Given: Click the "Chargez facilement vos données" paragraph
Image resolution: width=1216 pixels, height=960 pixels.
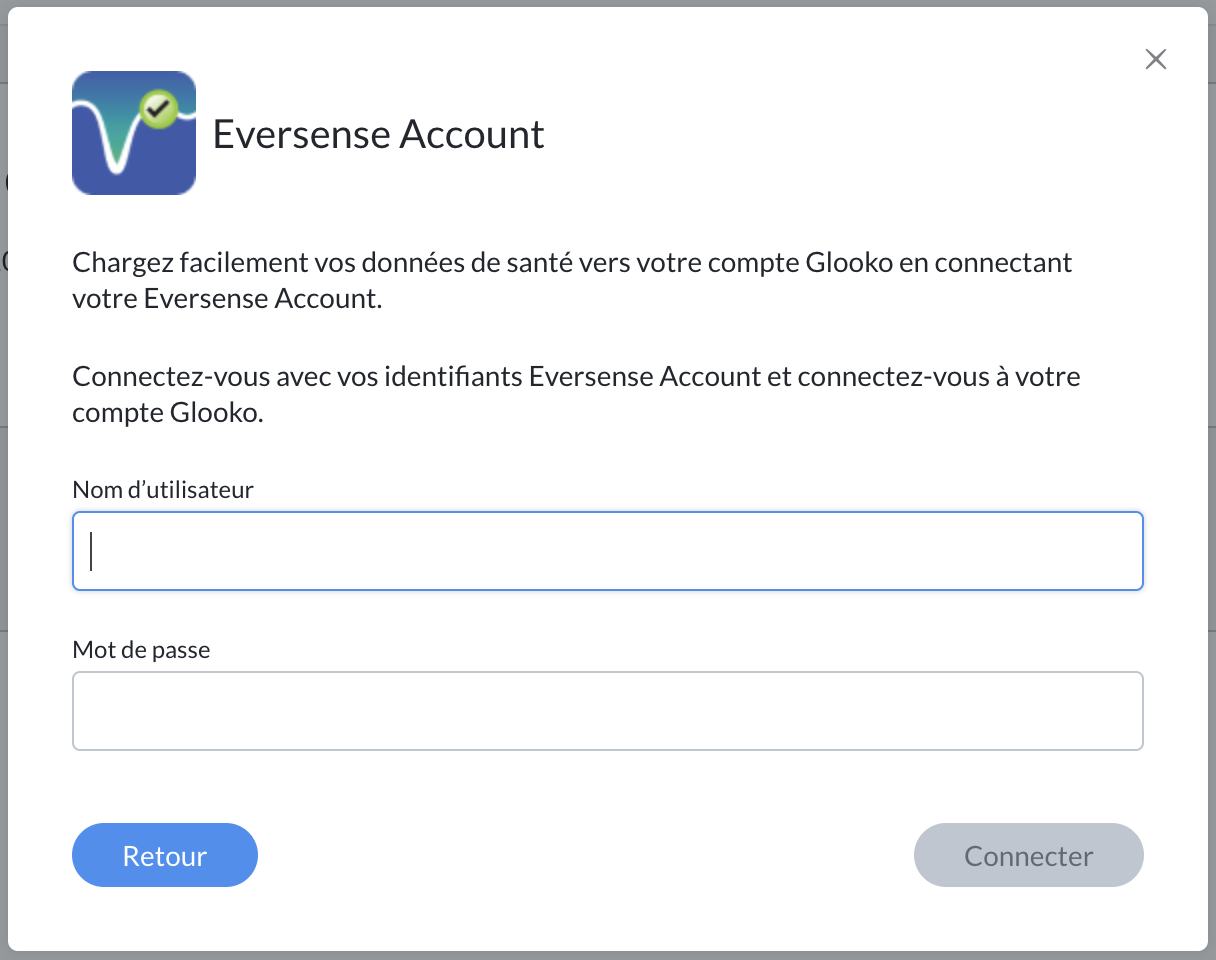Looking at the screenshot, I should pyautogui.click(x=573, y=281).
